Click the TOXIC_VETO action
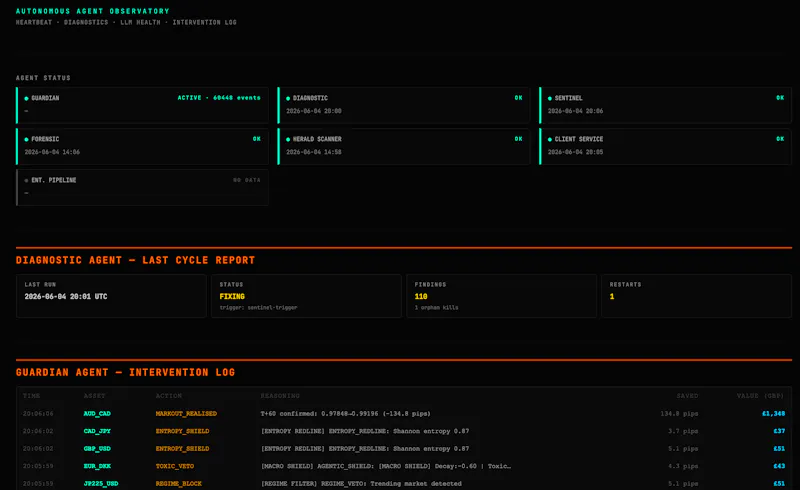Screen dimensions: 800x490 [174, 466]
